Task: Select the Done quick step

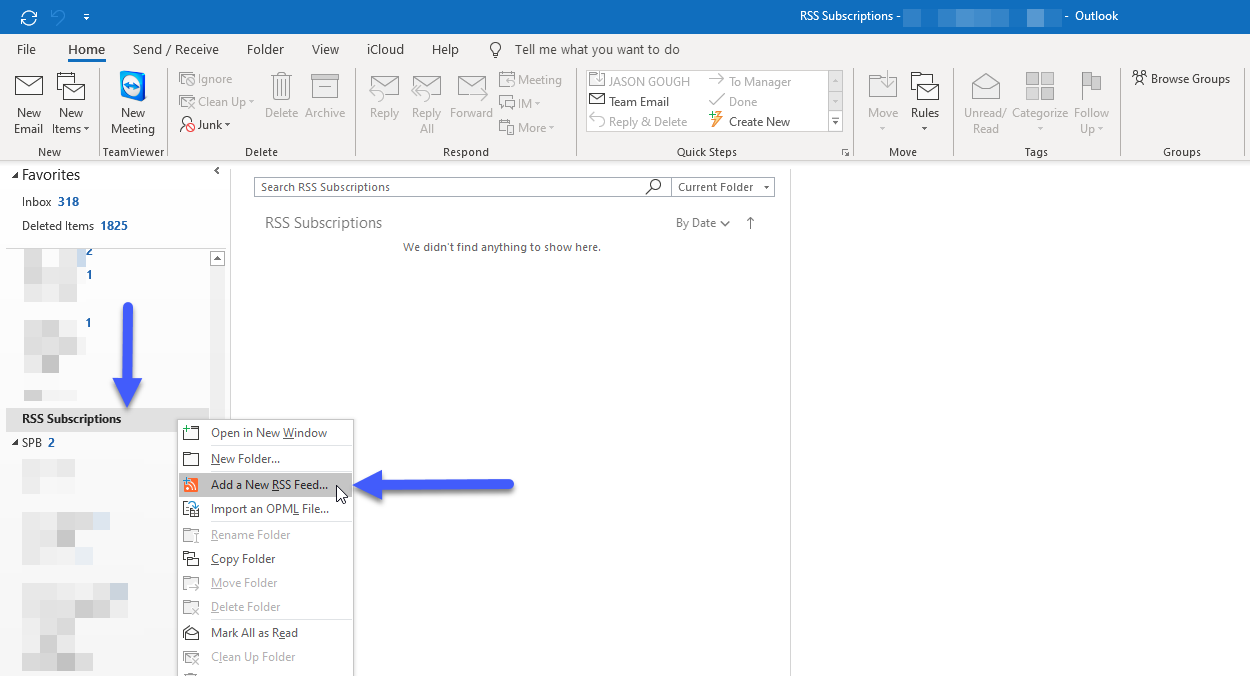Action: (733, 102)
